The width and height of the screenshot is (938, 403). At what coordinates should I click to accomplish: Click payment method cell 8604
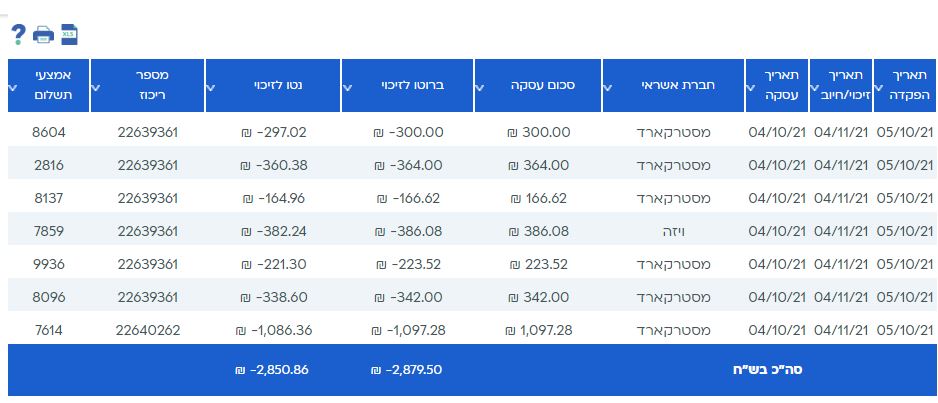click(48, 132)
